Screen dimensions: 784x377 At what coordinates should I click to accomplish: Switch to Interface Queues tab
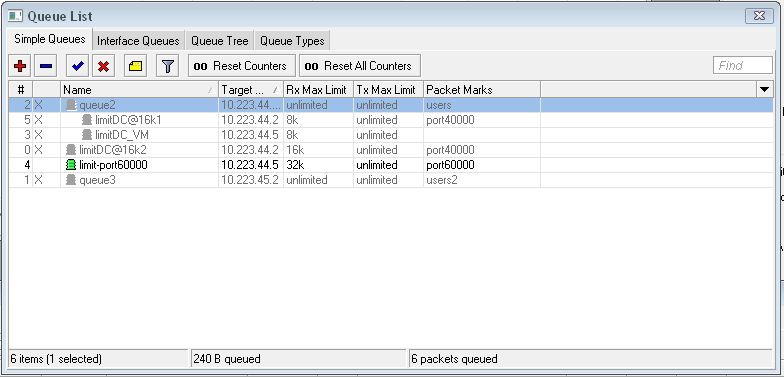[x=138, y=41]
